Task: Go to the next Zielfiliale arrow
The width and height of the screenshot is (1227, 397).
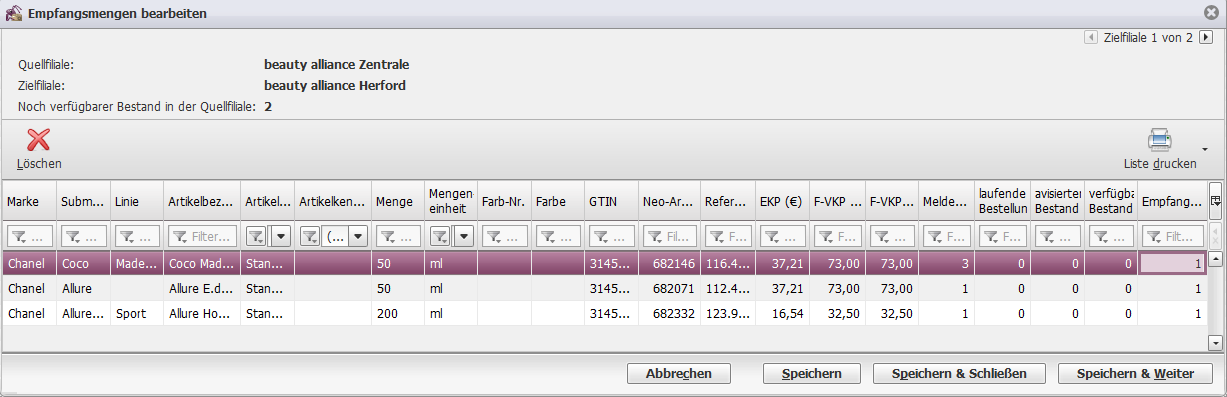Action: (x=1206, y=38)
